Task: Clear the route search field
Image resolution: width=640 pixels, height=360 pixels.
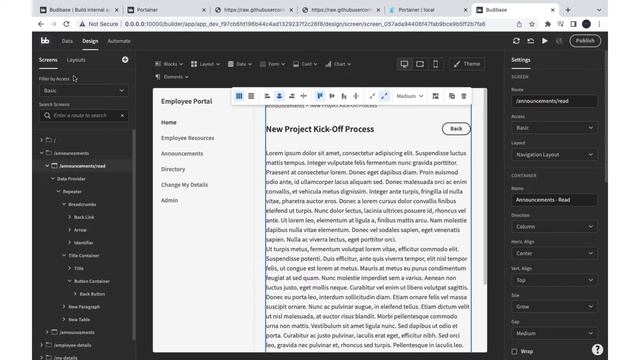Action: [x=122, y=116]
